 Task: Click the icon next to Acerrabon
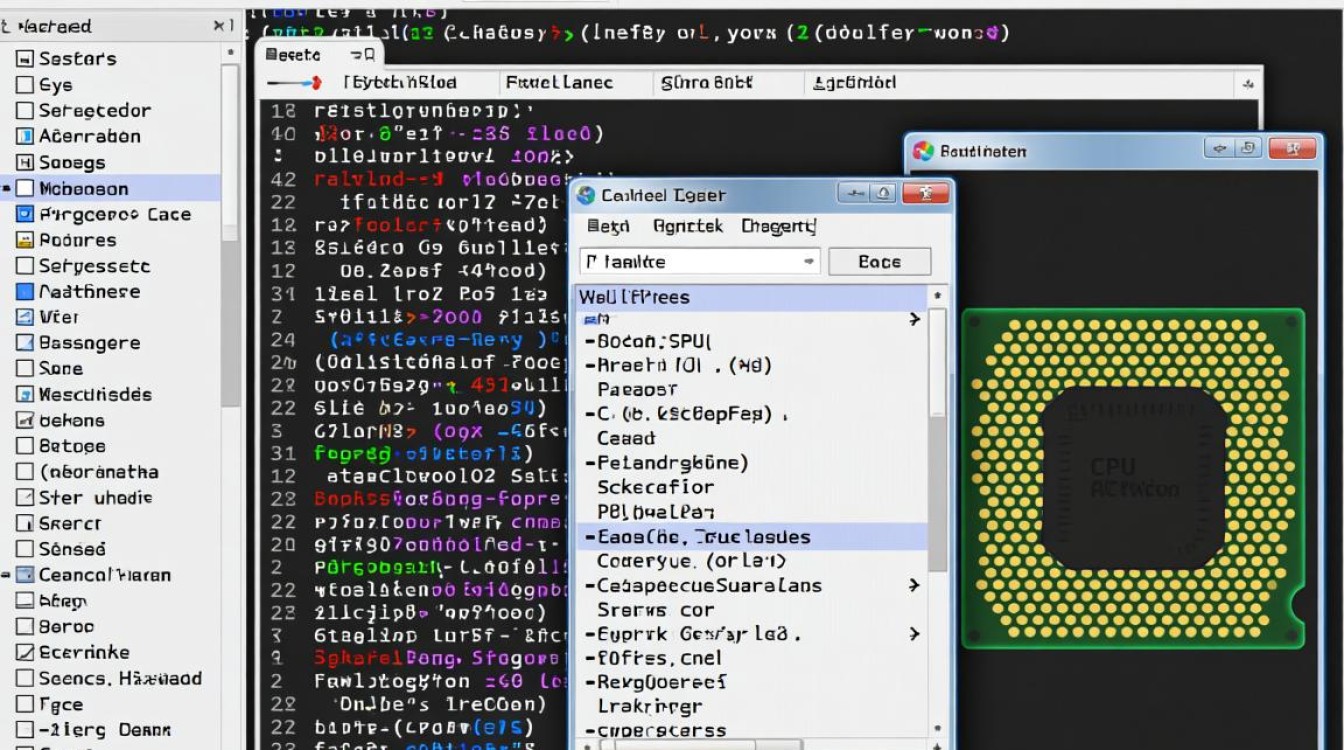coord(25,137)
